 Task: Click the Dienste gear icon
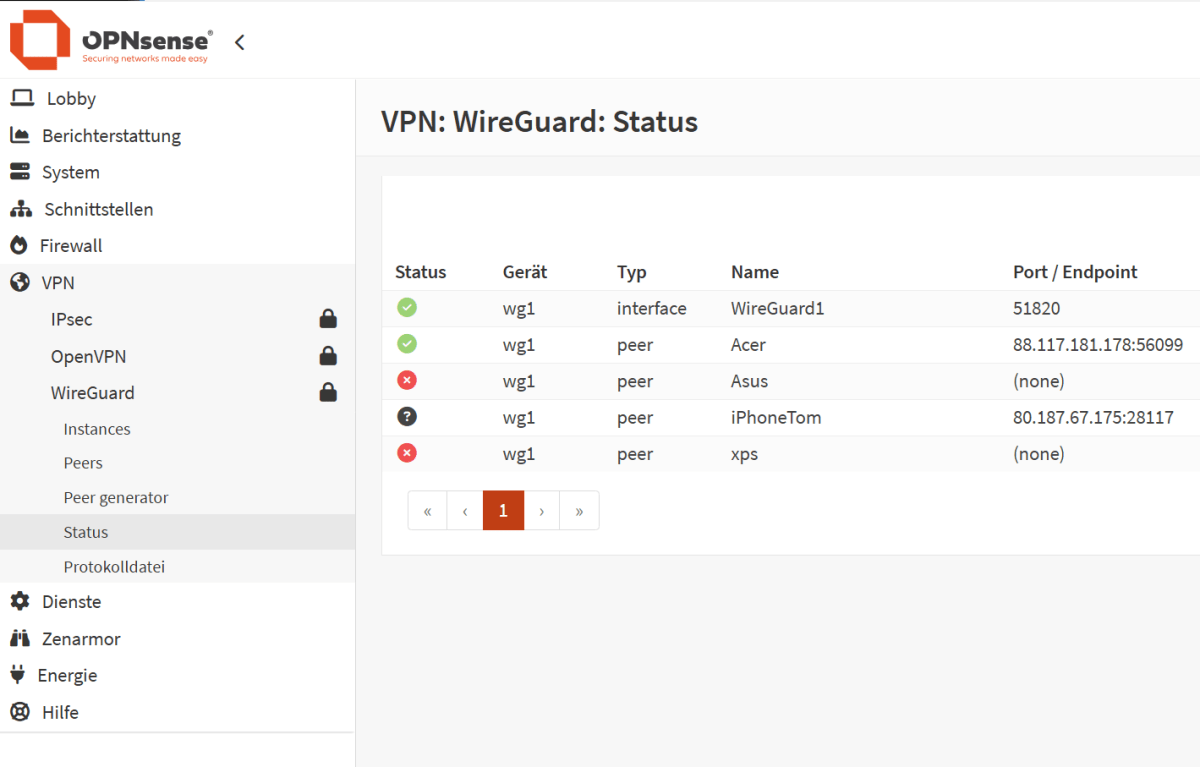click(x=21, y=601)
